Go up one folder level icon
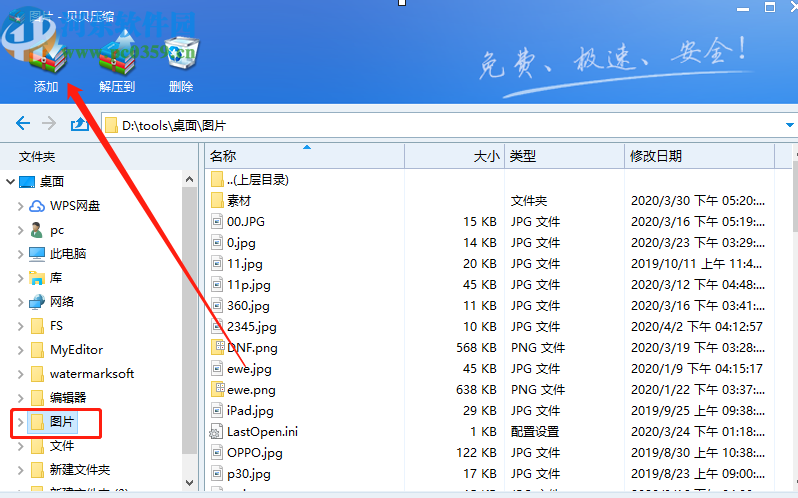The height and width of the screenshot is (498, 798). [x=79, y=124]
